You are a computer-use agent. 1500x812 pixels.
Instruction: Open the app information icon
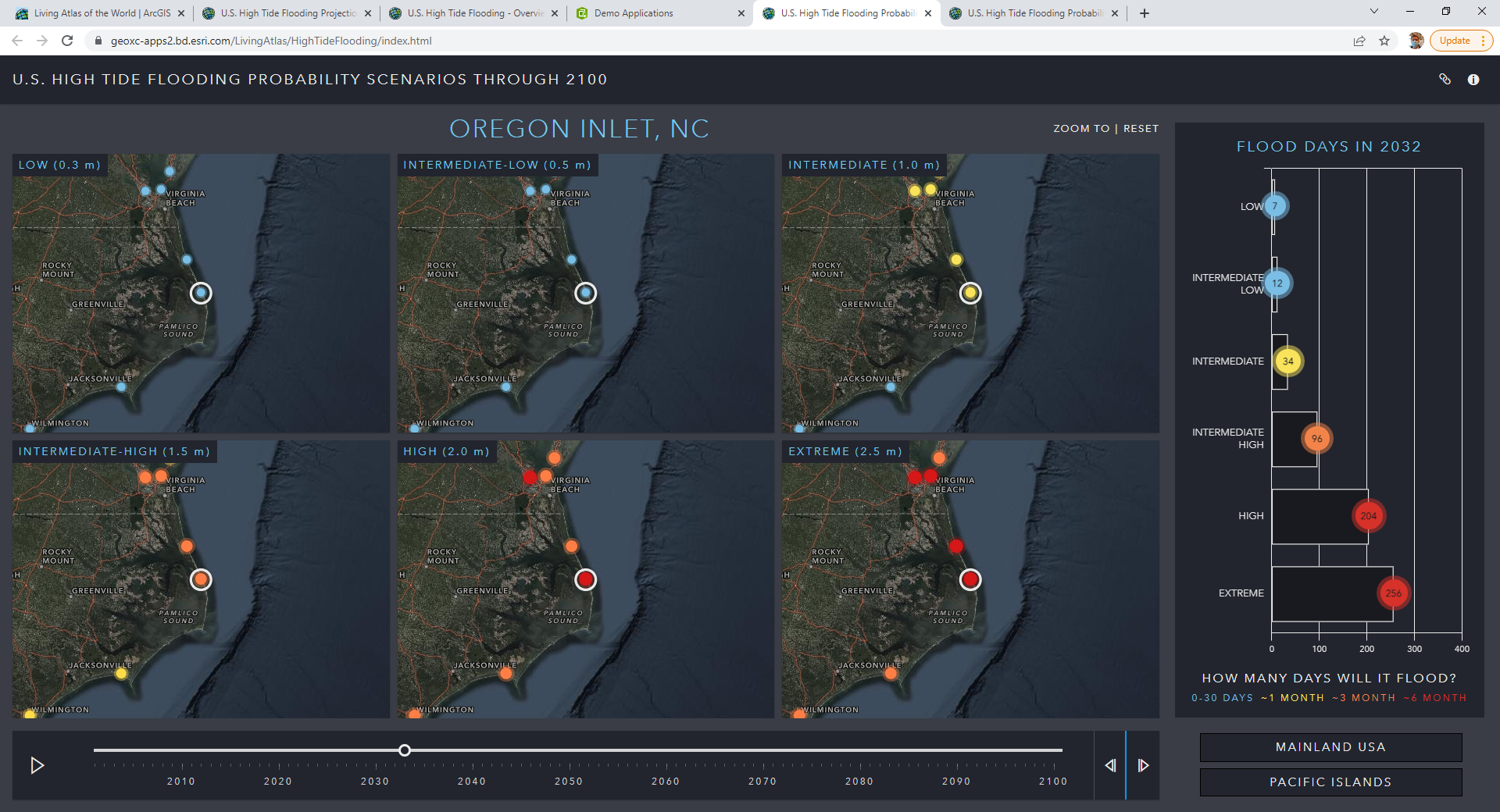tap(1475, 79)
